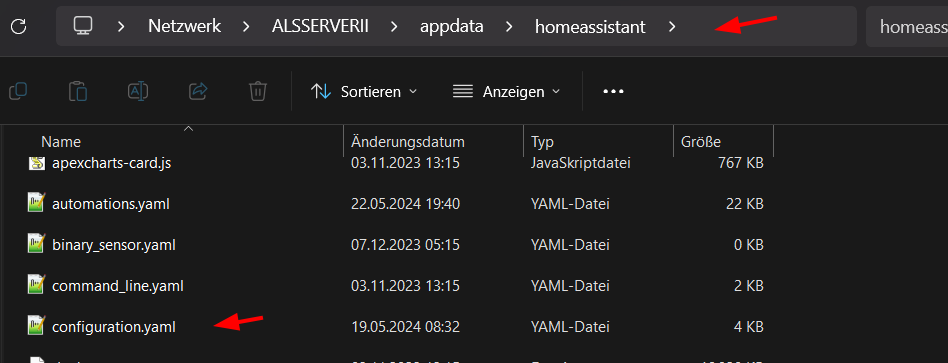The height and width of the screenshot is (363, 948).
Task: Go to the appdata breadcrumb segment
Action: [x=452, y=27]
